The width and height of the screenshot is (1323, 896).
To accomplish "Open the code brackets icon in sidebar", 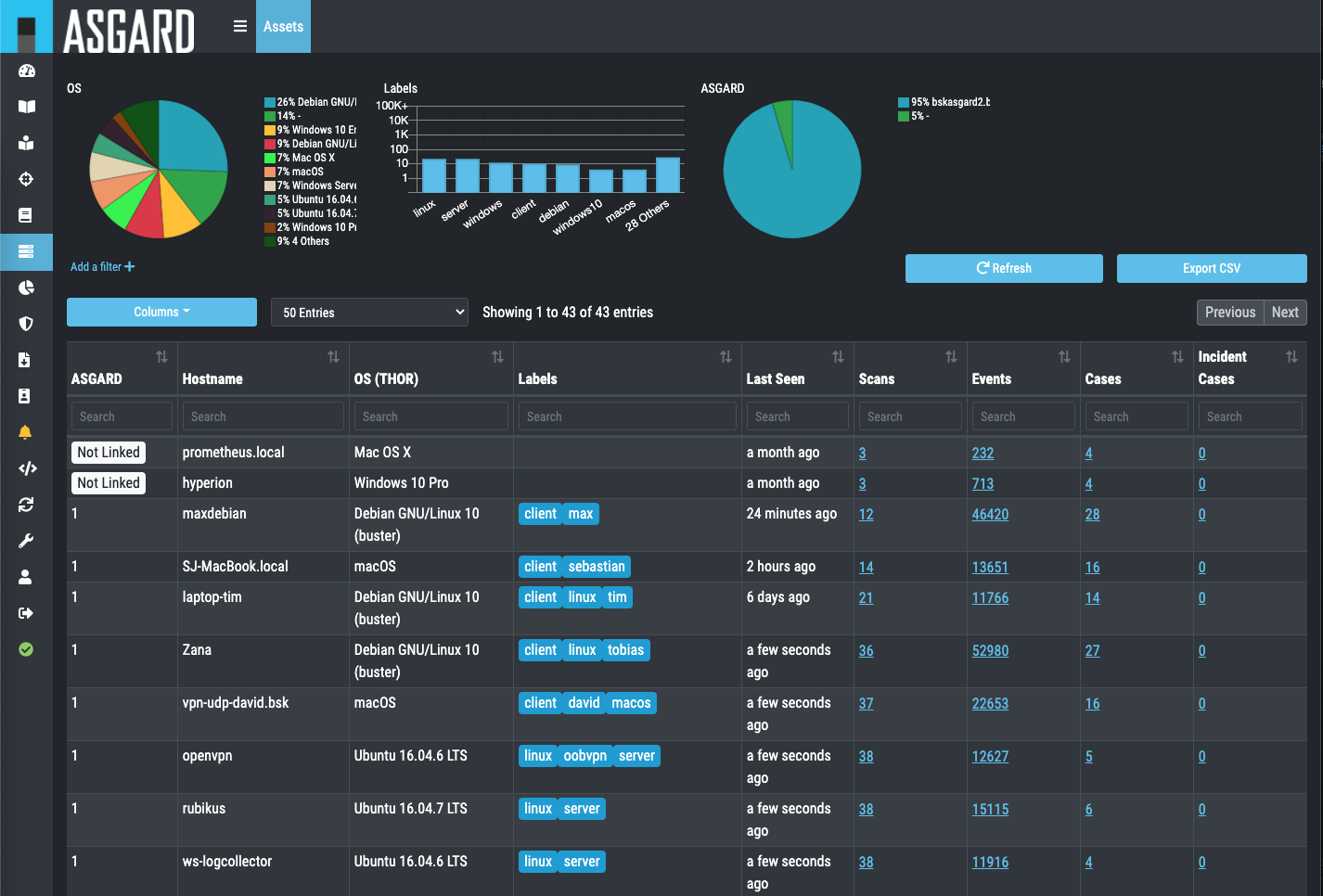I will pyautogui.click(x=26, y=468).
